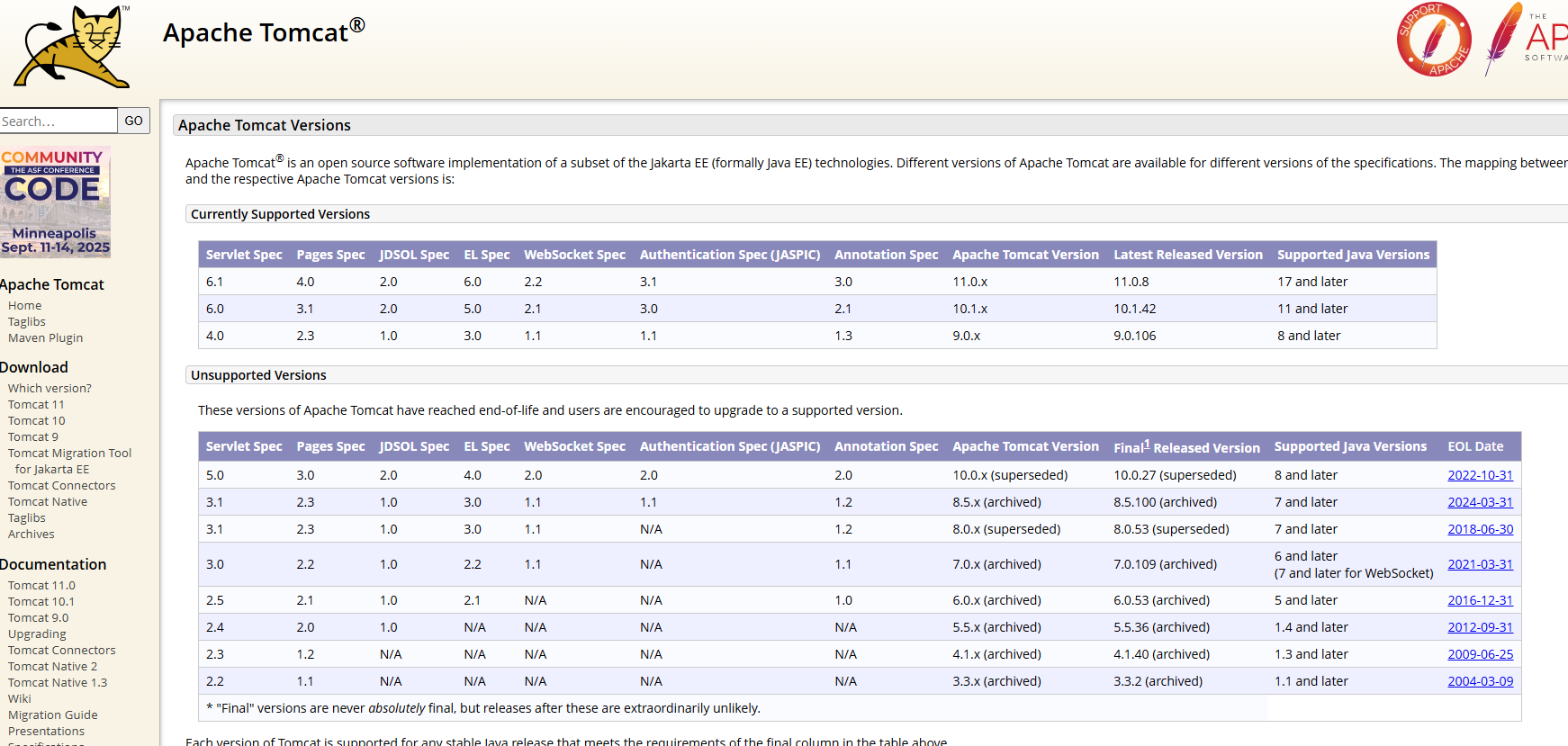Screen dimensions: 1568x746
Task: Open EOL date link 2016-12-31
Action: (1480, 600)
